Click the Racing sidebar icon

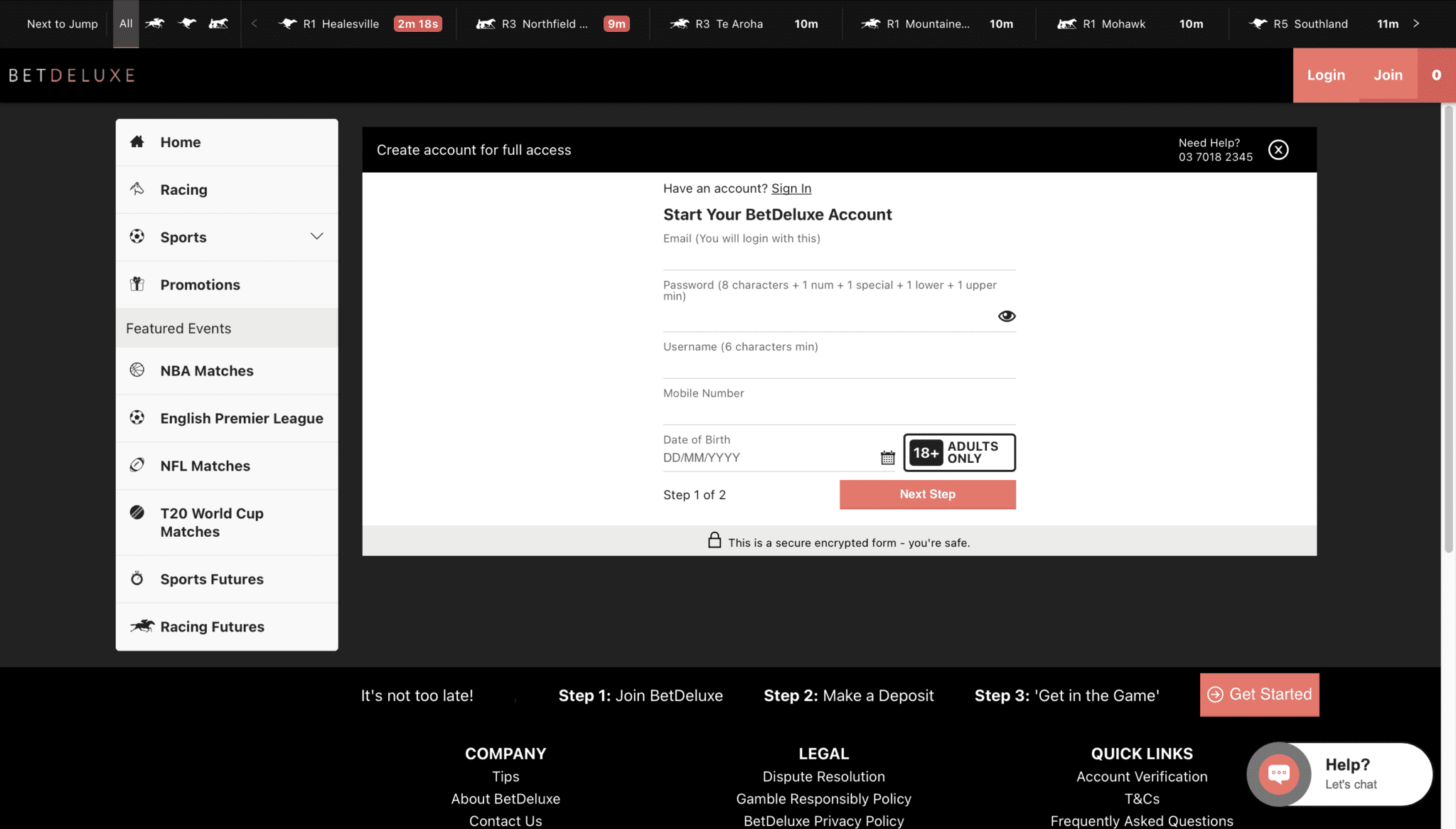coord(137,188)
